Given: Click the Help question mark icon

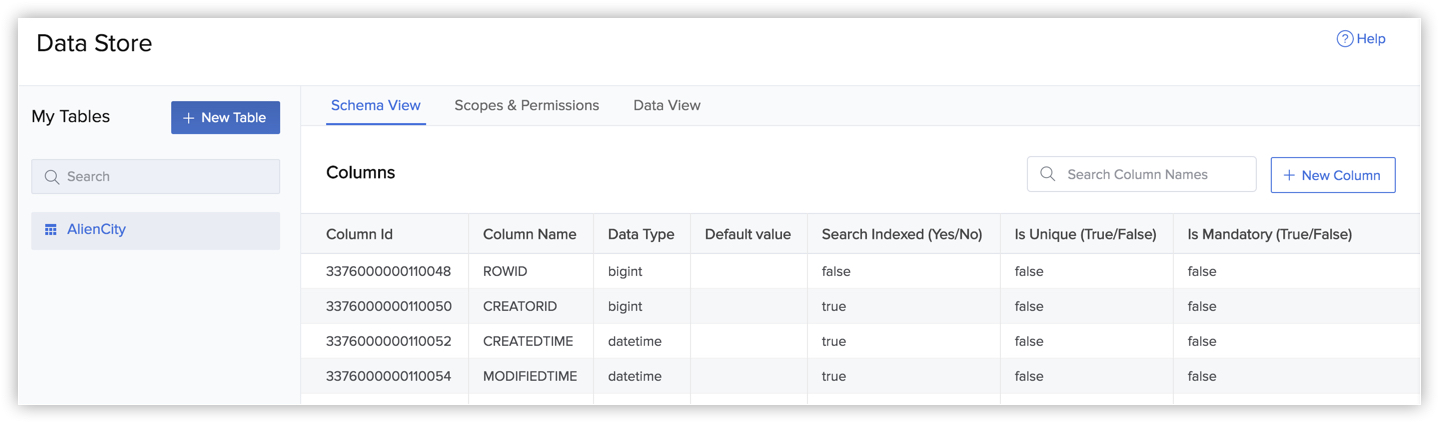Looking at the screenshot, I should coord(1344,39).
